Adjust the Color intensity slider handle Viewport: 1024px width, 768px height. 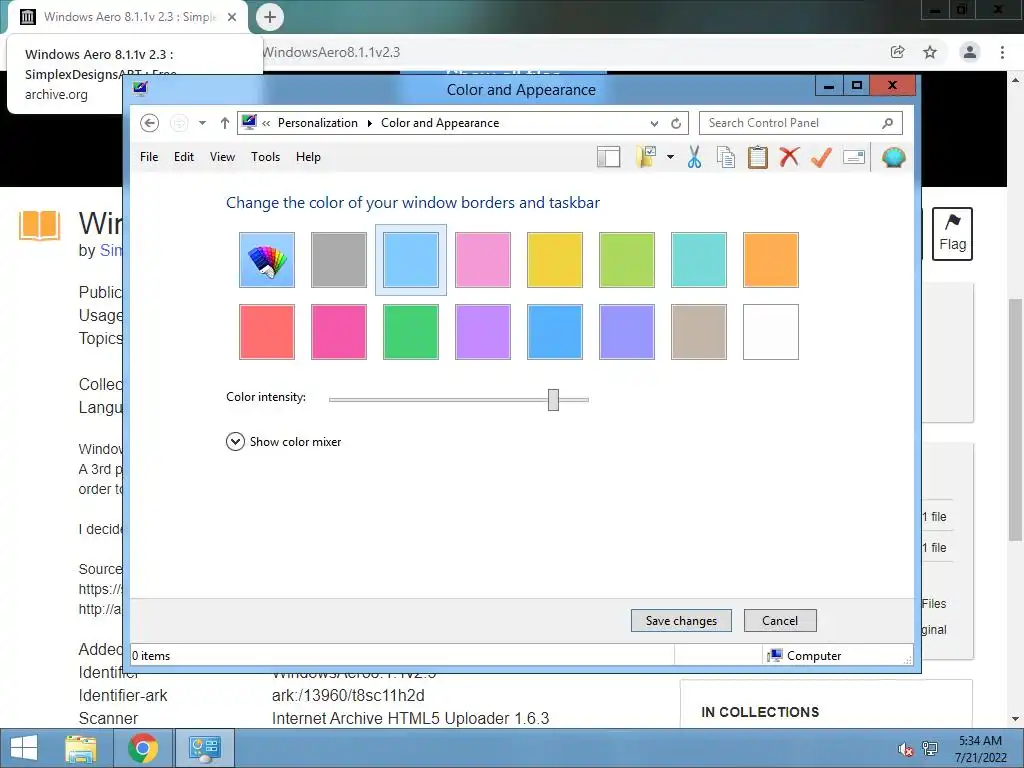pos(553,400)
